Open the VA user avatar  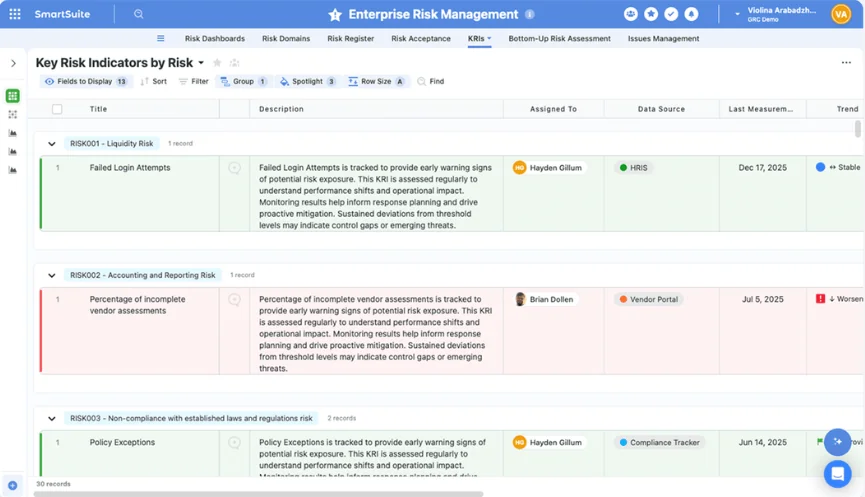coord(841,14)
